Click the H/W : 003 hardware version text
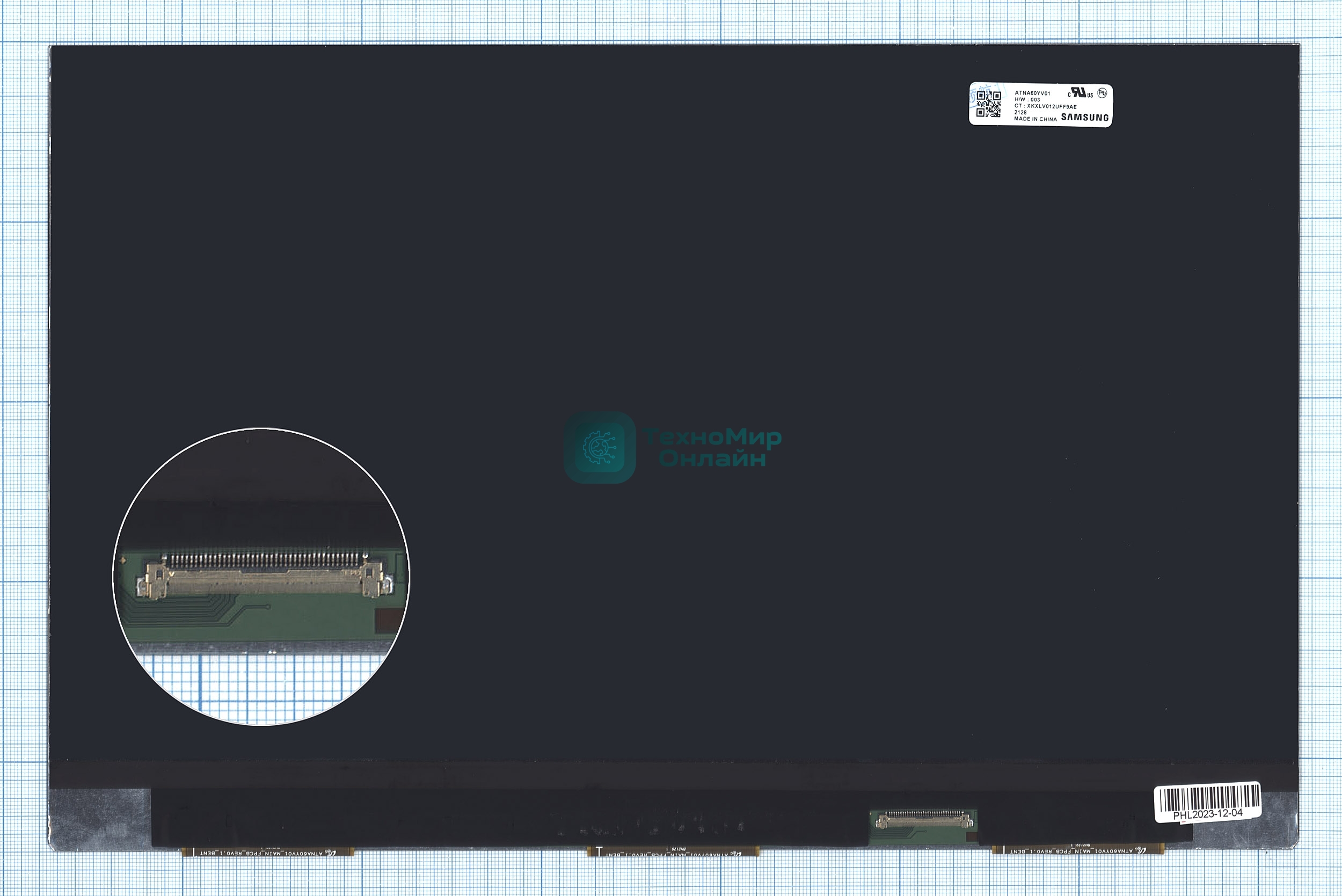Viewport: 1342px width, 896px height. pyautogui.click(x=1027, y=99)
